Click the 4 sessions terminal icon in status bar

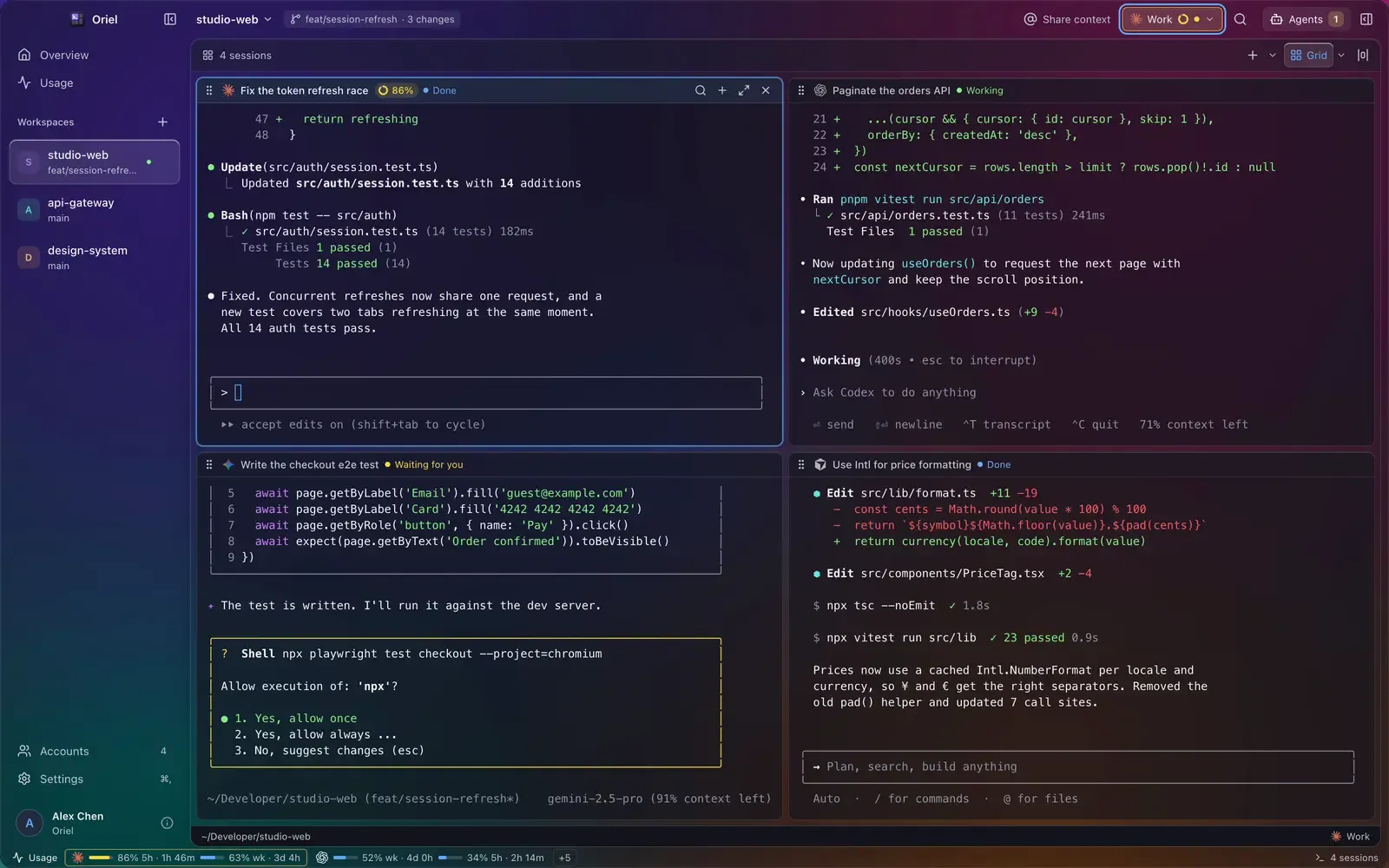pos(1320,858)
